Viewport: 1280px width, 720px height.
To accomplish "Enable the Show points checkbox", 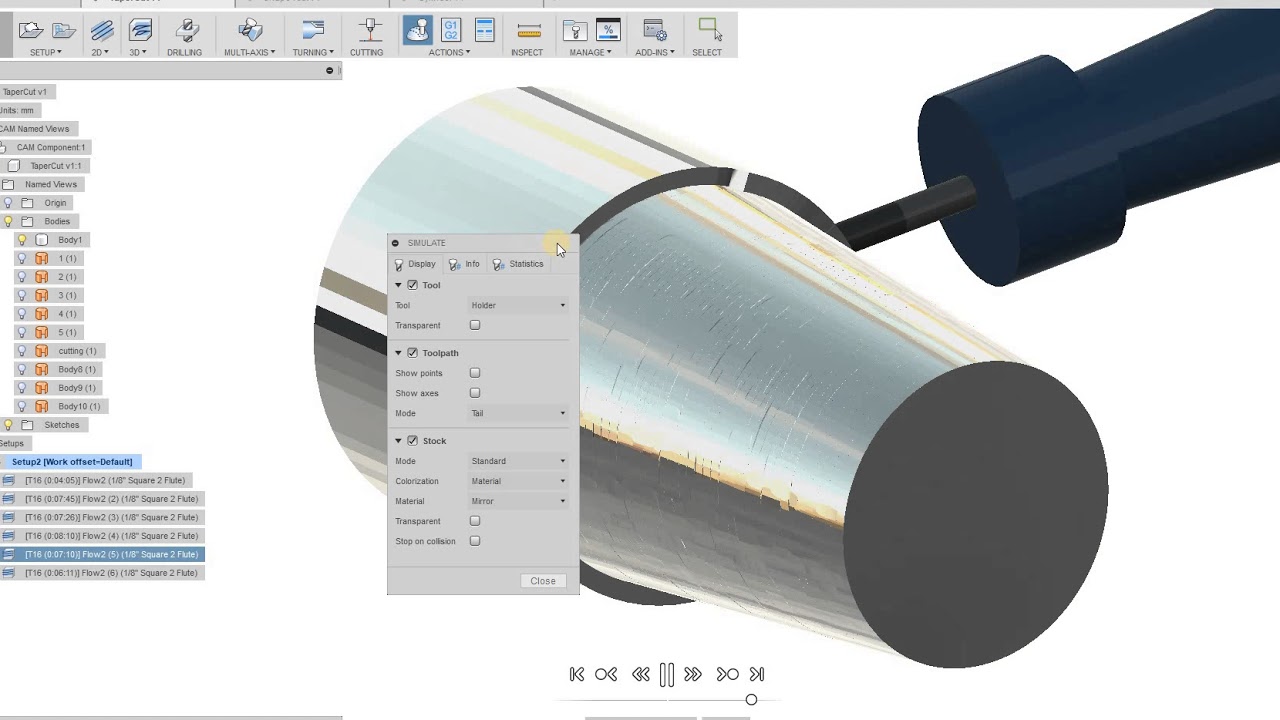I will click(475, 373).
